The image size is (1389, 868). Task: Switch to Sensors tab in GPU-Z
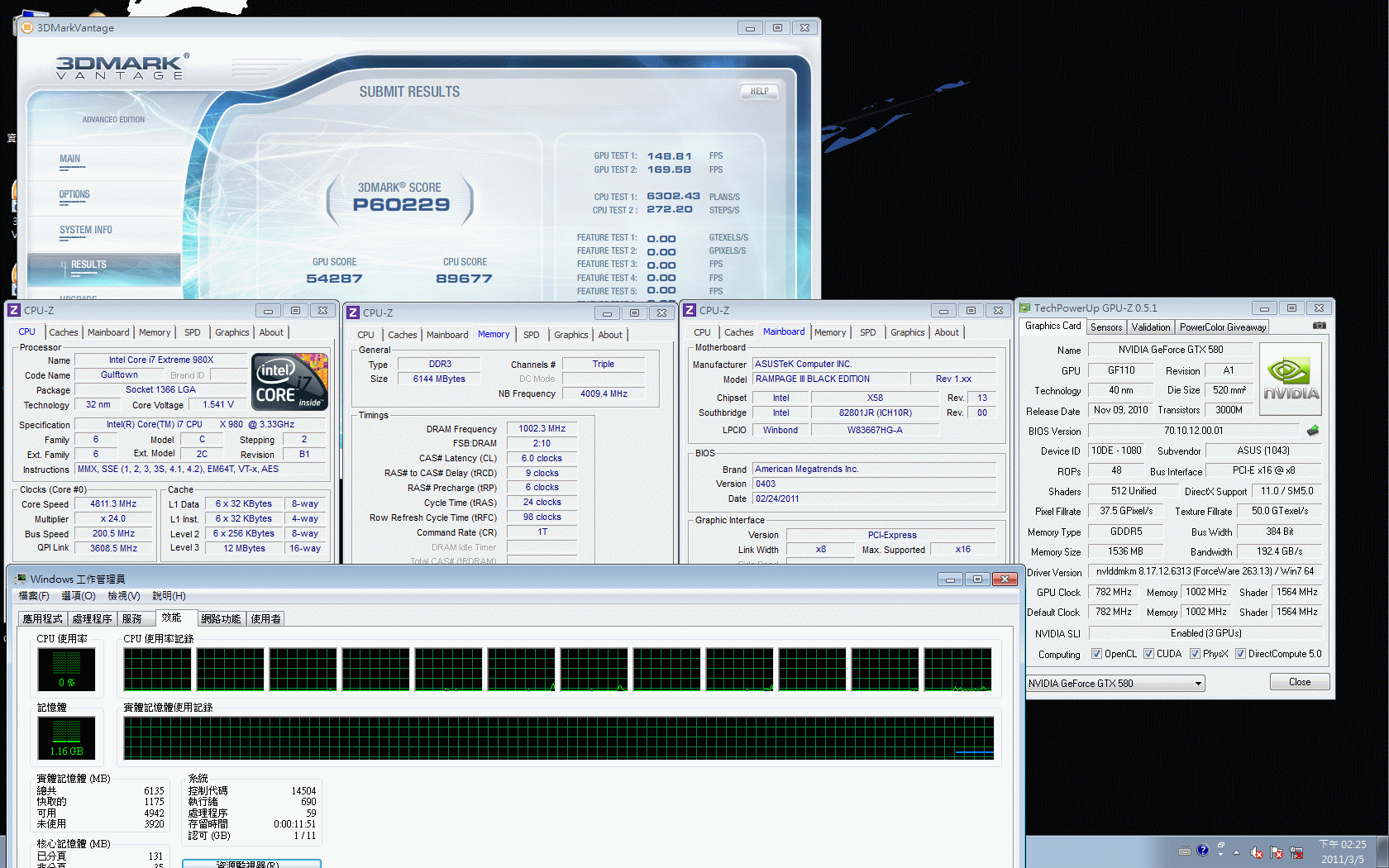(1106, 327)
